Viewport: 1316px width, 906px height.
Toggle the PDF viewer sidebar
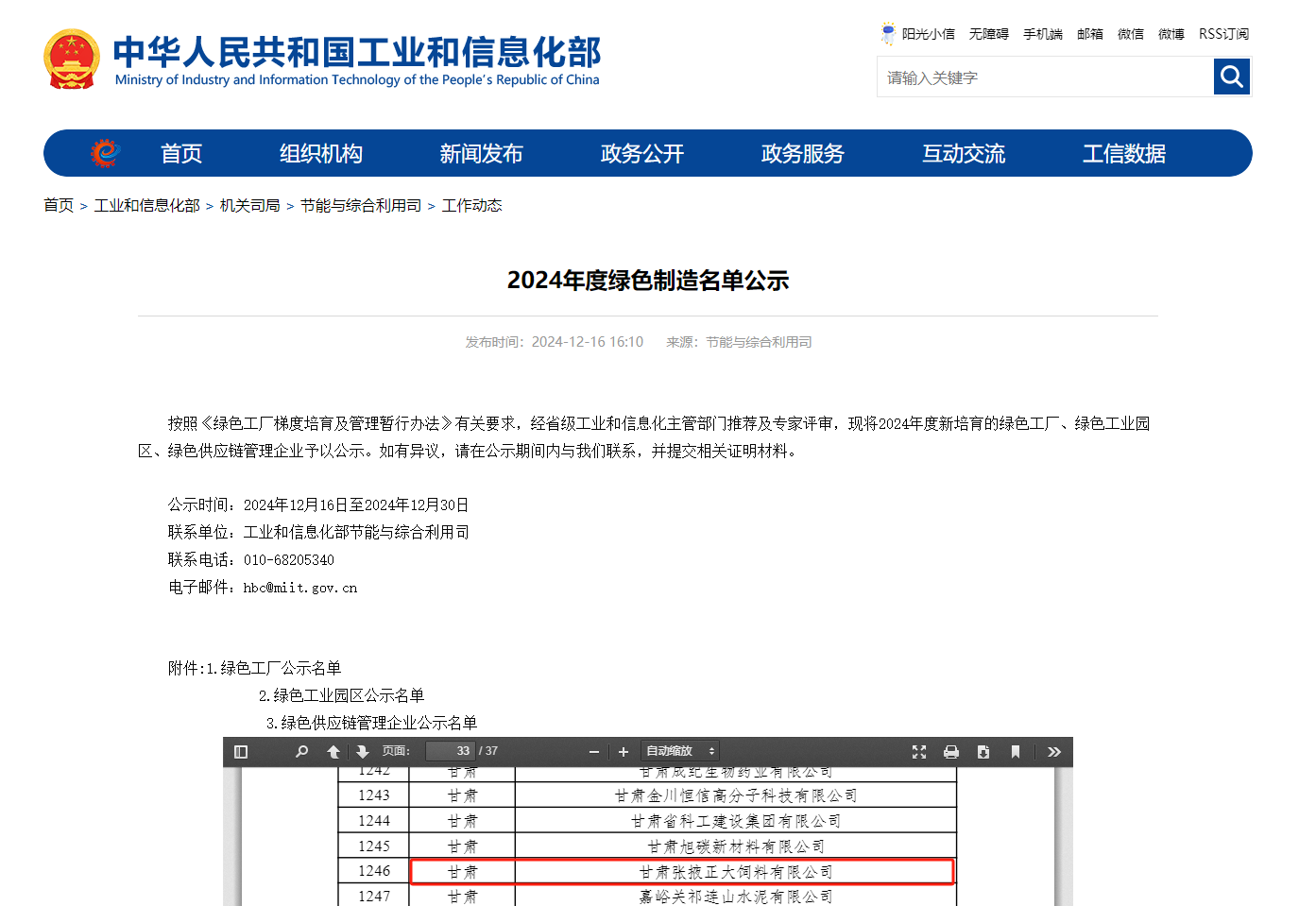pyautogui.click(x=241, y=752)
